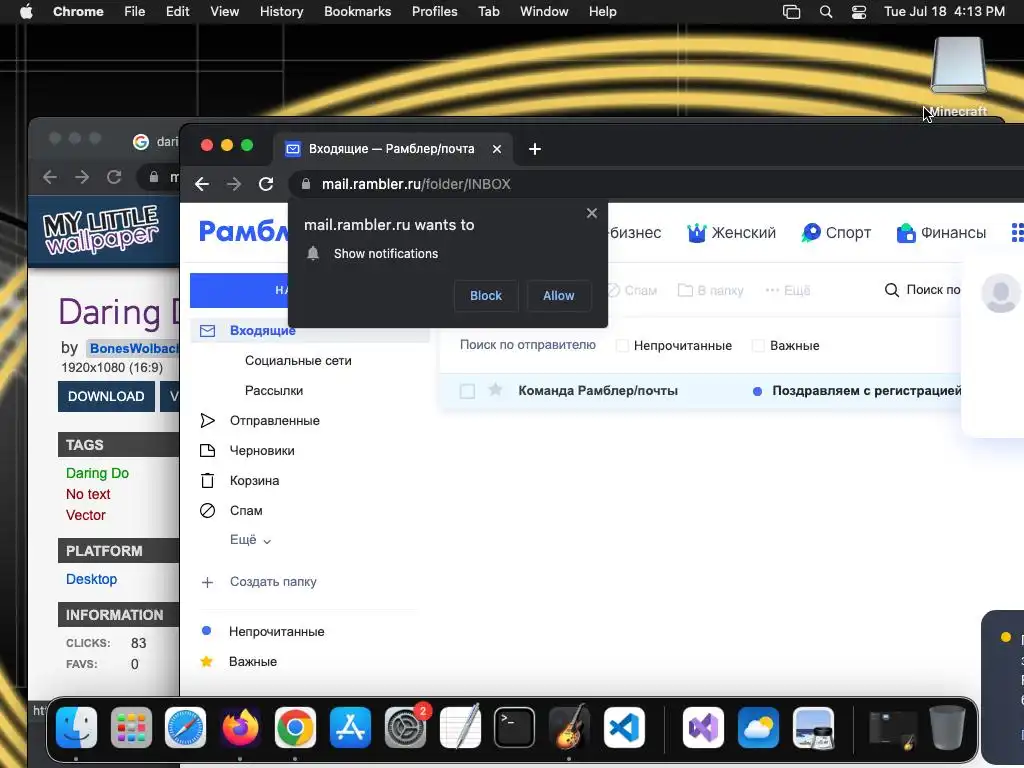
Task: Expand the Ещё folder list
Action: click(250, 540)
